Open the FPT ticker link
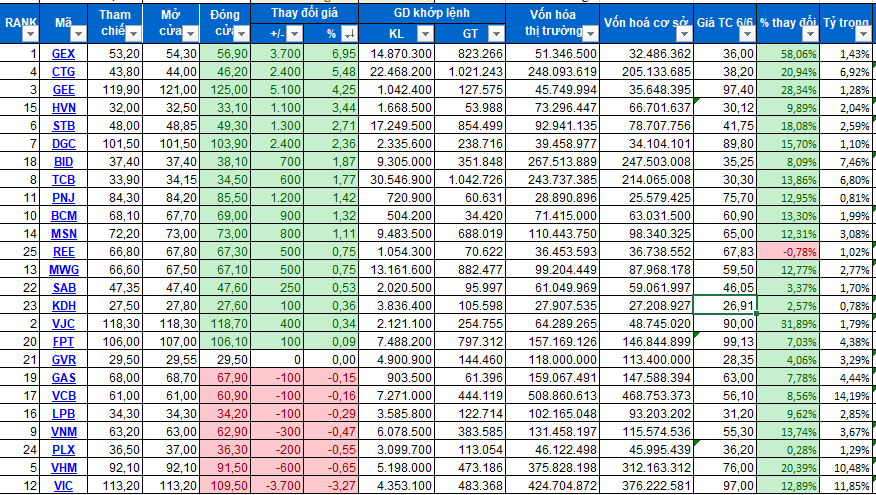Screen dimensions: 876x495 click(63, 342)
